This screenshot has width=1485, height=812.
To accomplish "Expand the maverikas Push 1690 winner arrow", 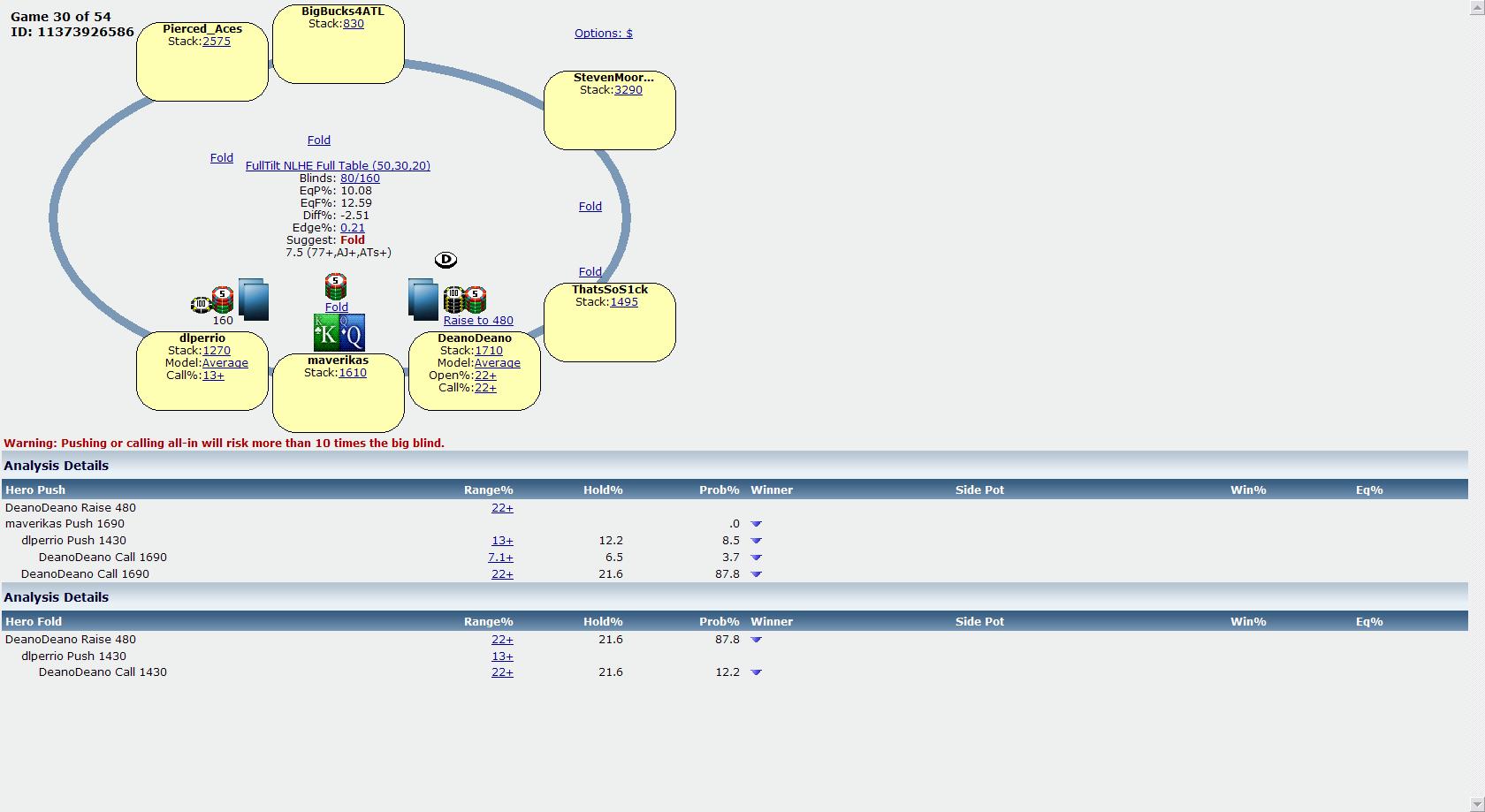I will [756, 524].
